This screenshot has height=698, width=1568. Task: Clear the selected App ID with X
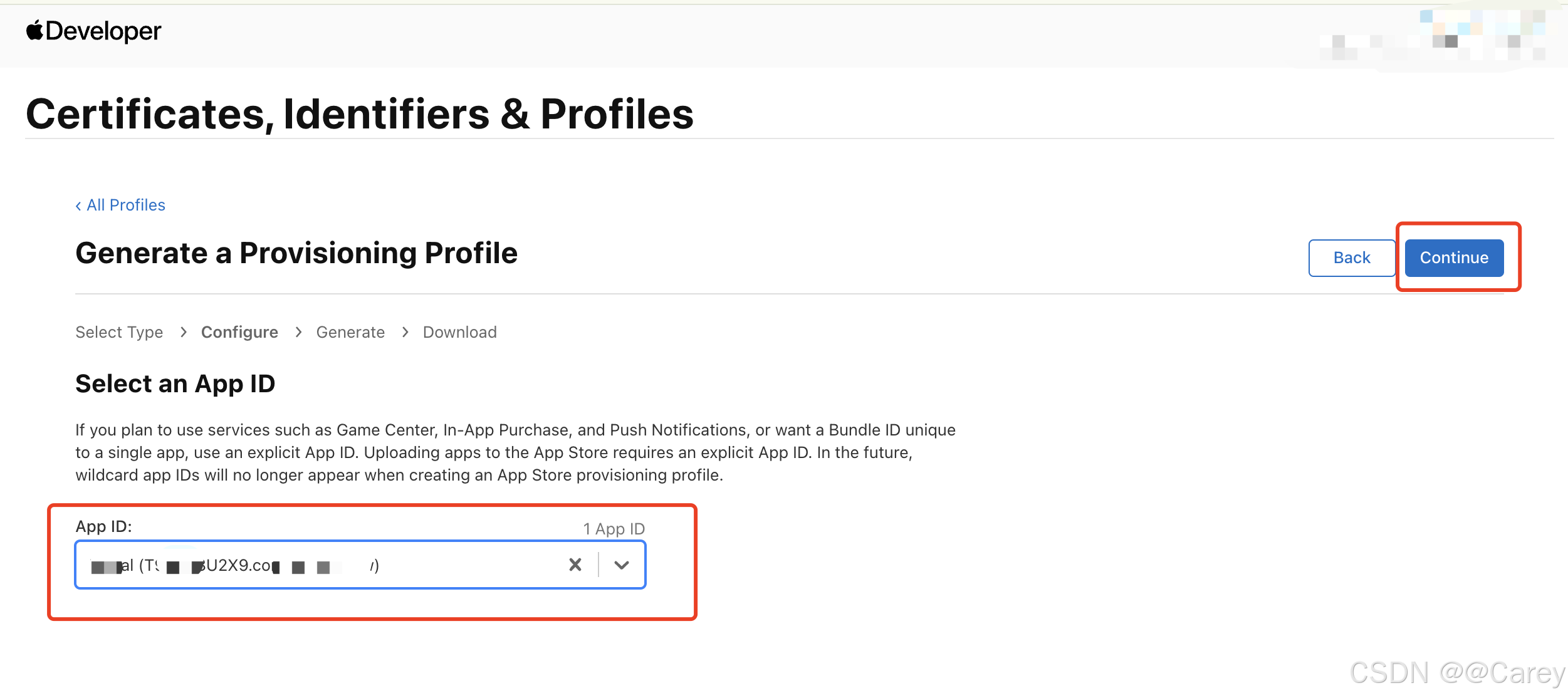(x=575, y=565)
